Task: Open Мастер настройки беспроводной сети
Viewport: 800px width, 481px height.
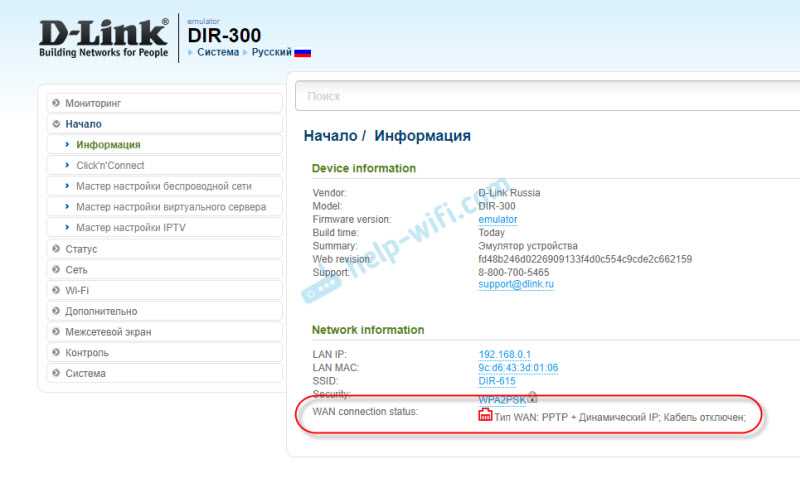Action: point(164,186)
